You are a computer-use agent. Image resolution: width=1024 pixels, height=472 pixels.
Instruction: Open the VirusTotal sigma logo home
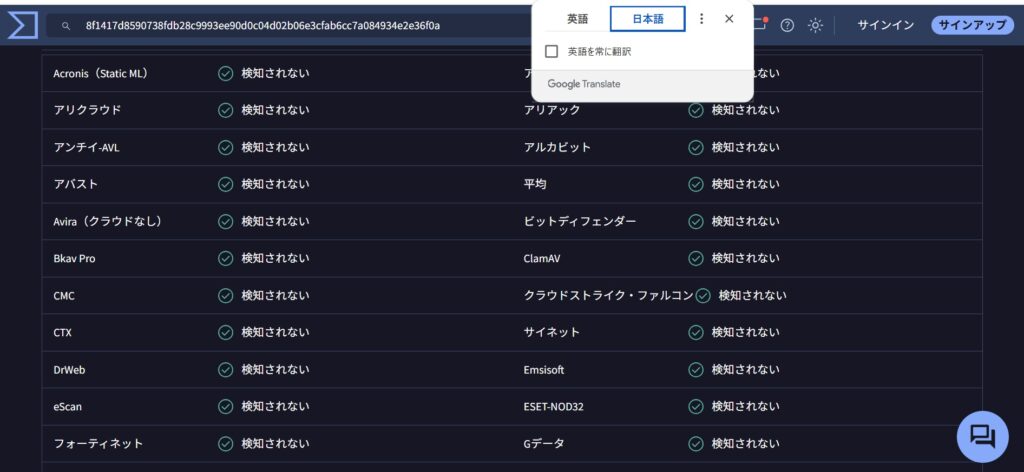click(23, 26)
